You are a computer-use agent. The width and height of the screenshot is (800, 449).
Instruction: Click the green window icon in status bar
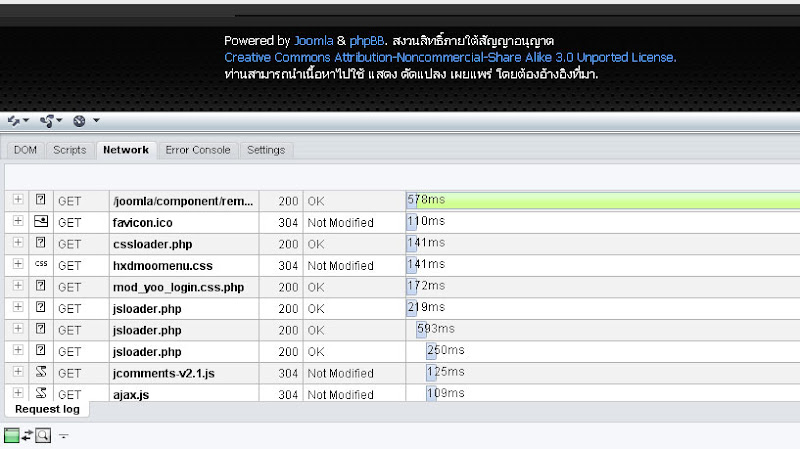point(11,436)
